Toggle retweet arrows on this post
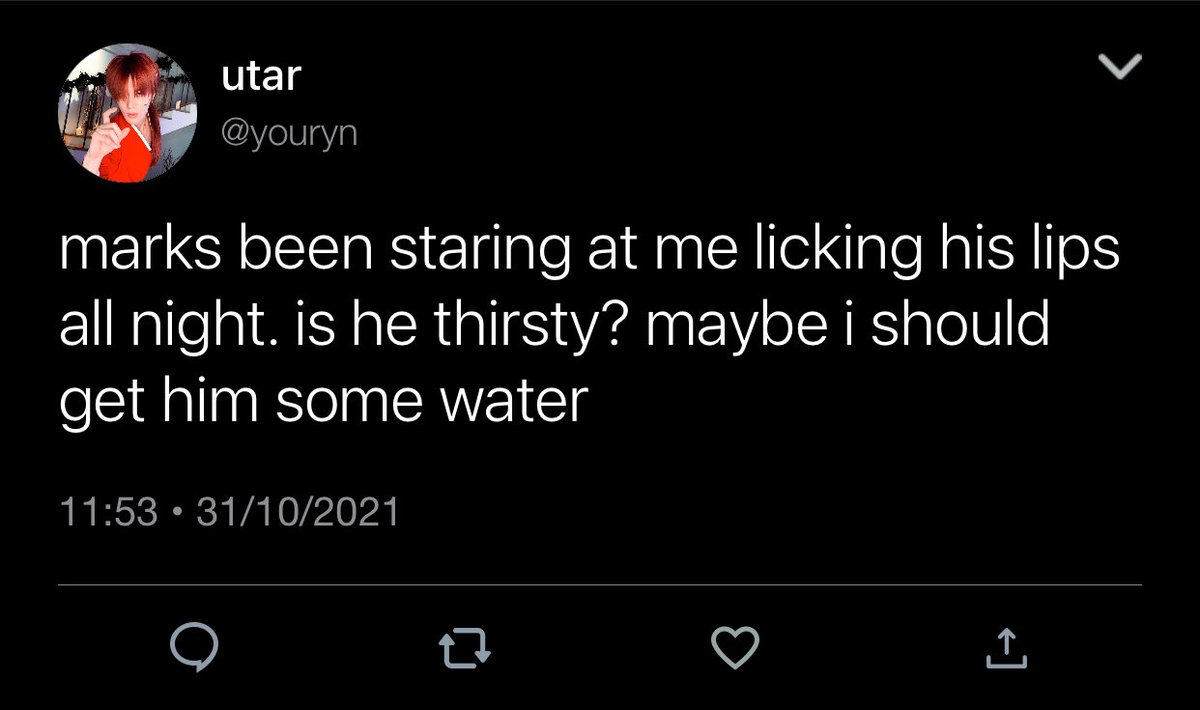Image resolution: width=1200 pixels, height=710 pixels. tap(467, 648)
